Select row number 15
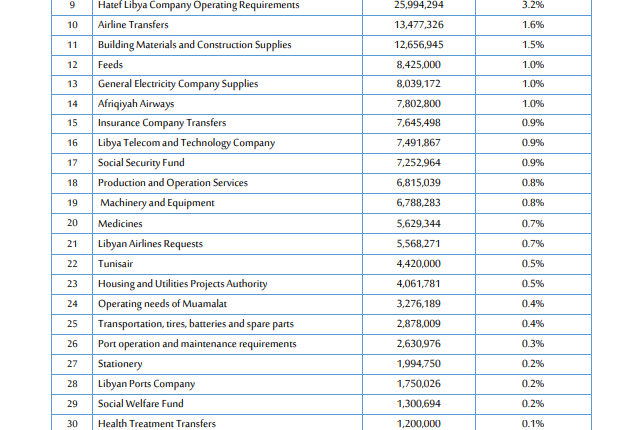Screen dimensions: 644x430 pyautogui.click(x=72, y=123)
